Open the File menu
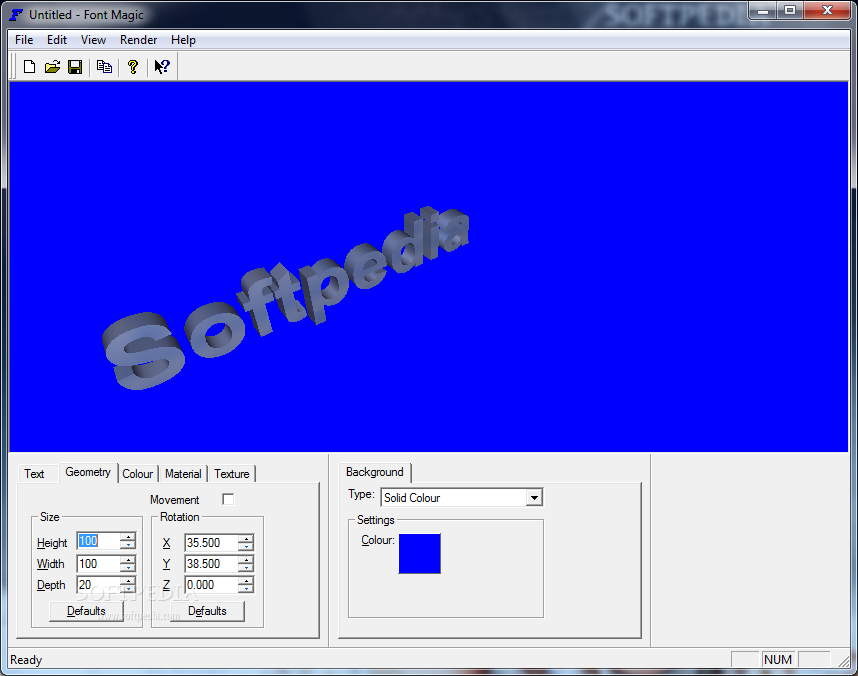858x676 pixels. tap(24, 40)
